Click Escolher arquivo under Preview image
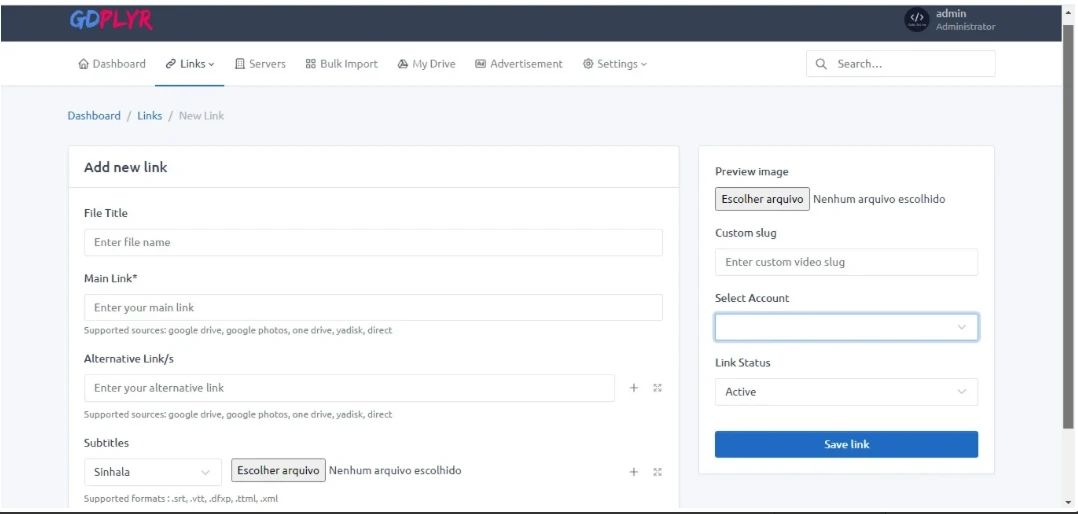Screen dimensions: 1078x514 click(x=762, y=199)
